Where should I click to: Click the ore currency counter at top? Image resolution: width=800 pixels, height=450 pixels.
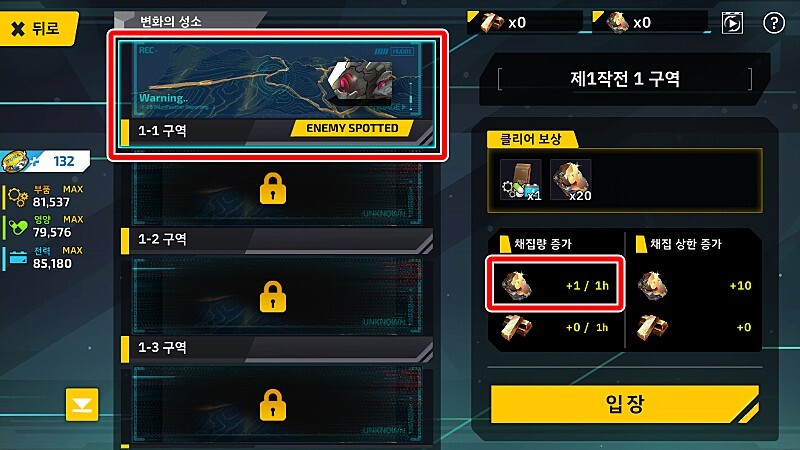pos(650,22)
